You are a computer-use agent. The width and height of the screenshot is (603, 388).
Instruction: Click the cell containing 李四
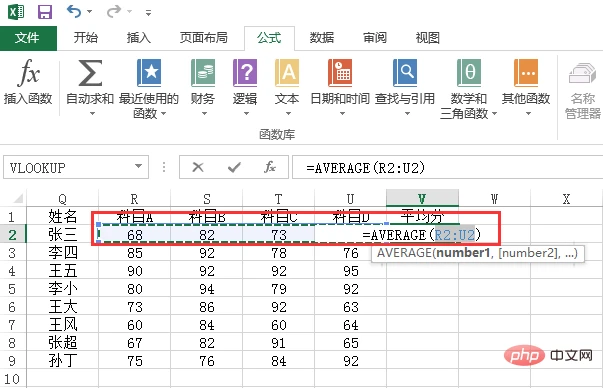pyautogui.click(x=62, y=253)
